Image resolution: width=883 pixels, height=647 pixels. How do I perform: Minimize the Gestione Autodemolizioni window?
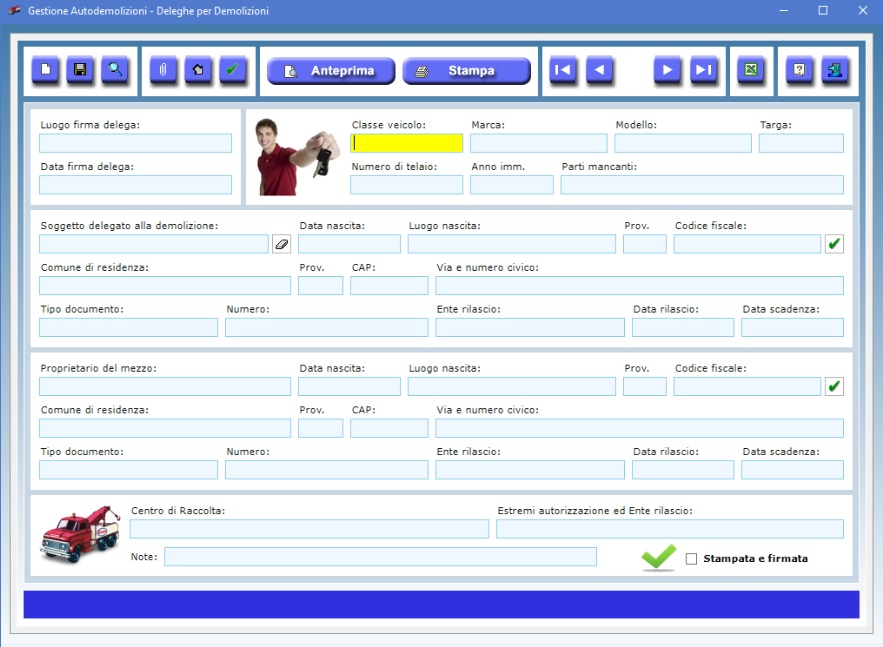(x=783, y=10)
